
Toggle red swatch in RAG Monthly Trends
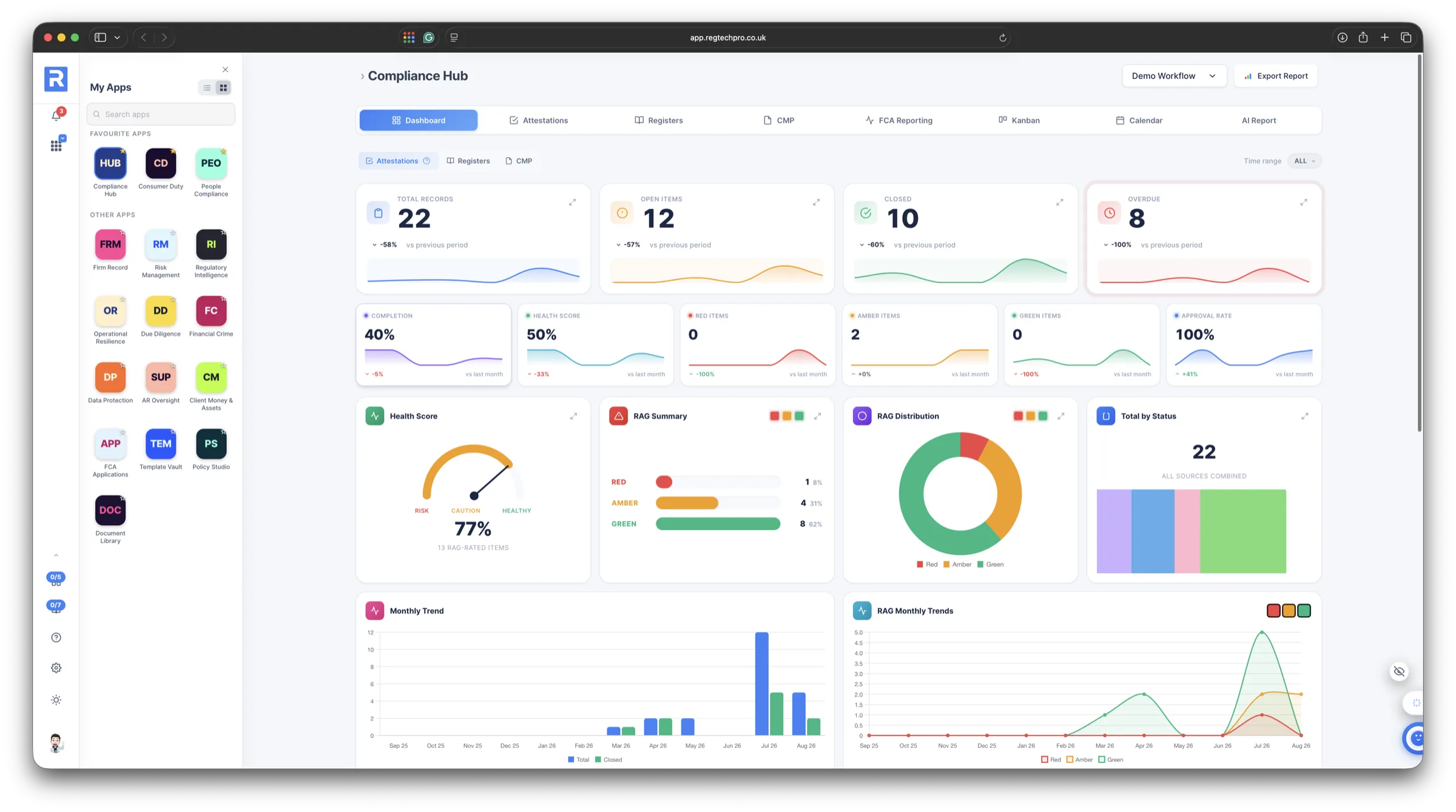1273,611
